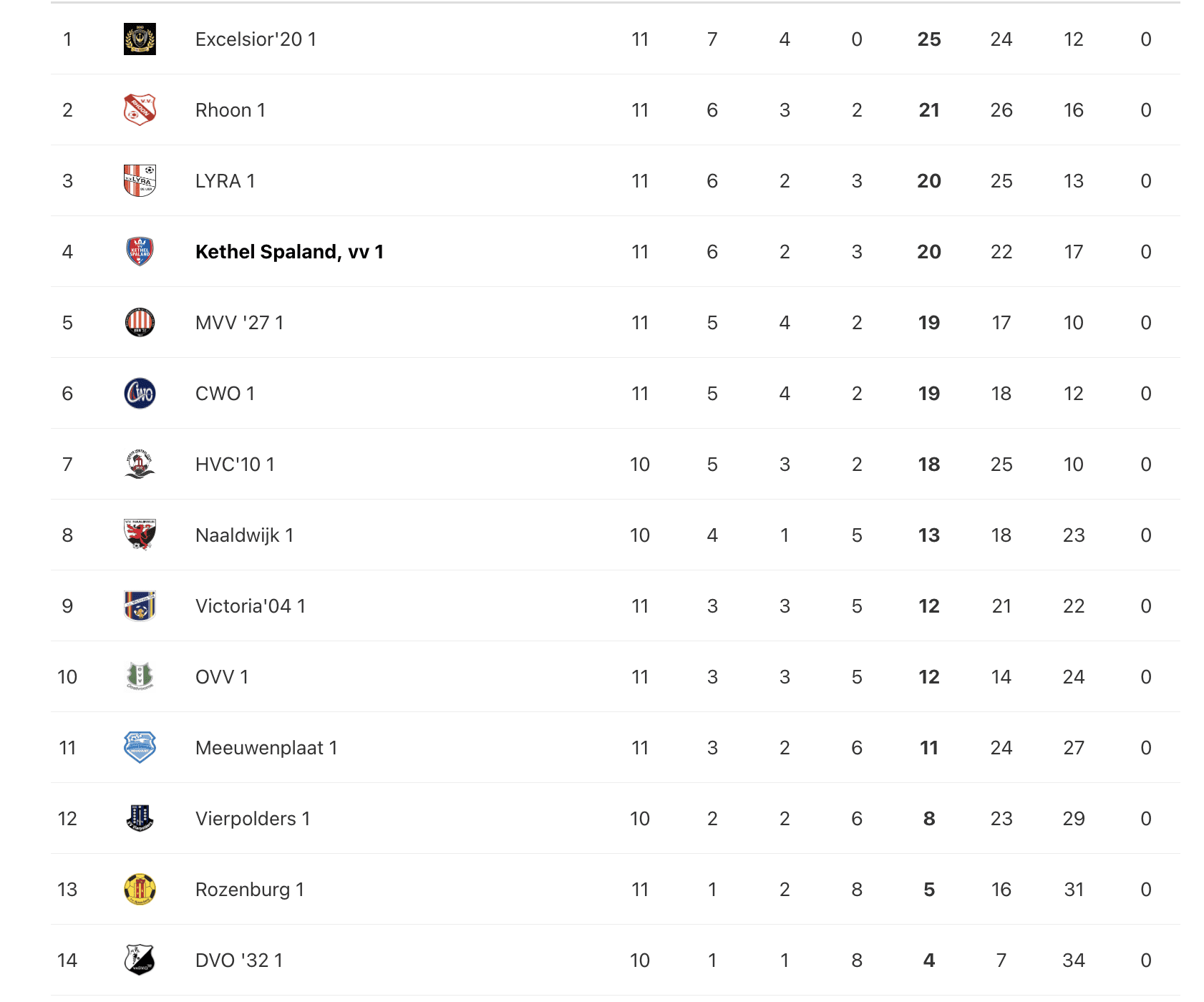Click the Naaldwijk 1 team name
Screen dimensions: 1204x1002
pos(244,535)
